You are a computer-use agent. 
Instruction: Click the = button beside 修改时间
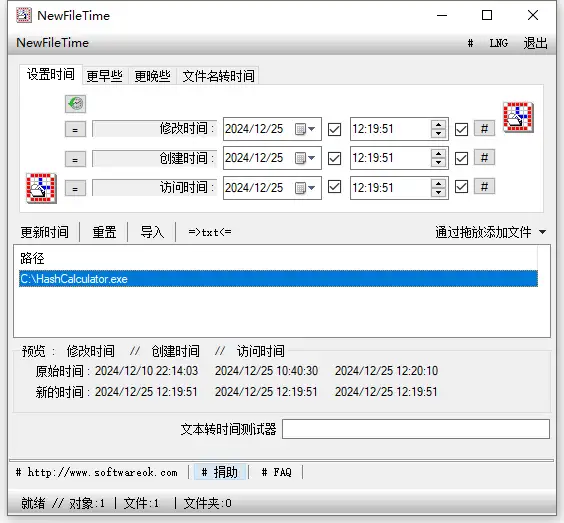(75, 129)
